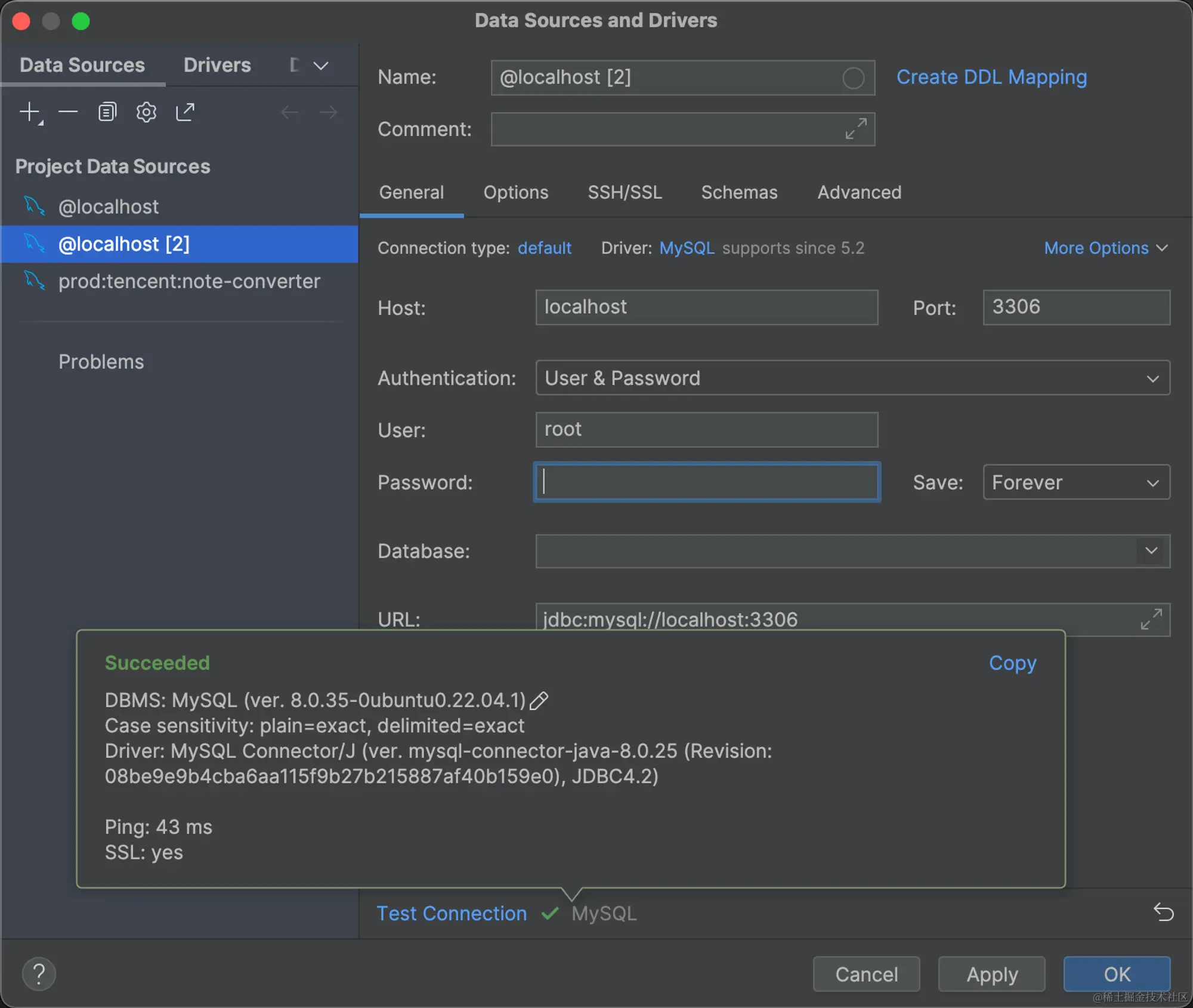Click the add data source plus icon
The width and height of the screenshot is (1193, 1008).
(x=30, y=112)
